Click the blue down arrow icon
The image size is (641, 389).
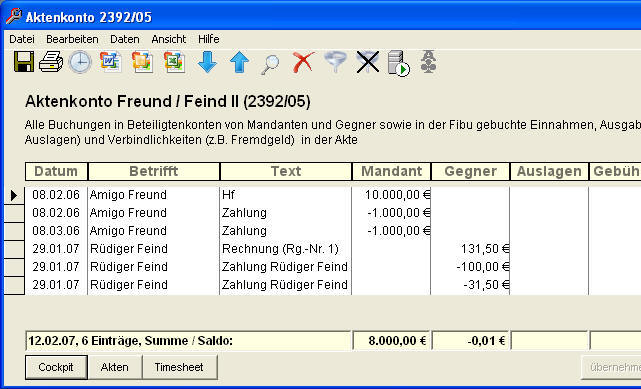[207, 63]
